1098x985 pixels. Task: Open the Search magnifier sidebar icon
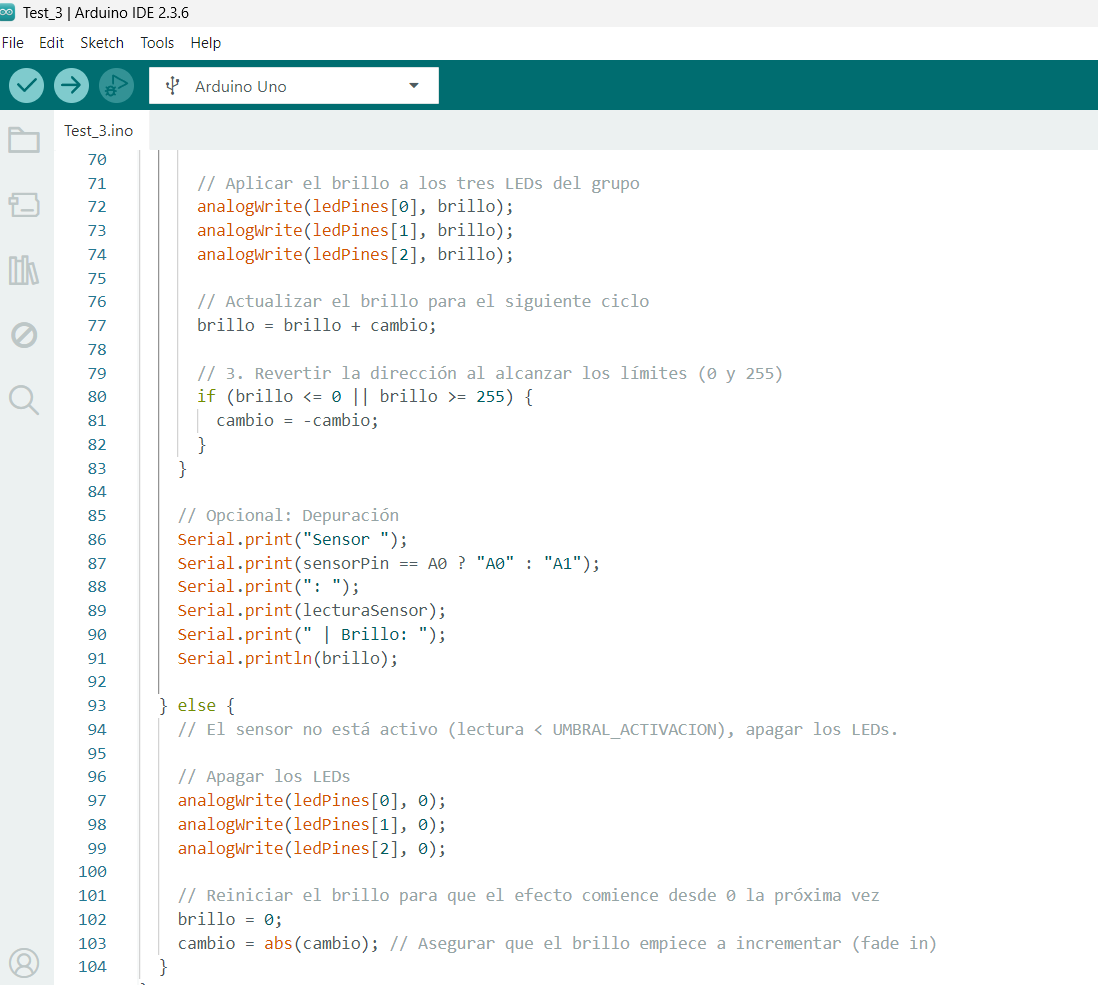[24, 400]
